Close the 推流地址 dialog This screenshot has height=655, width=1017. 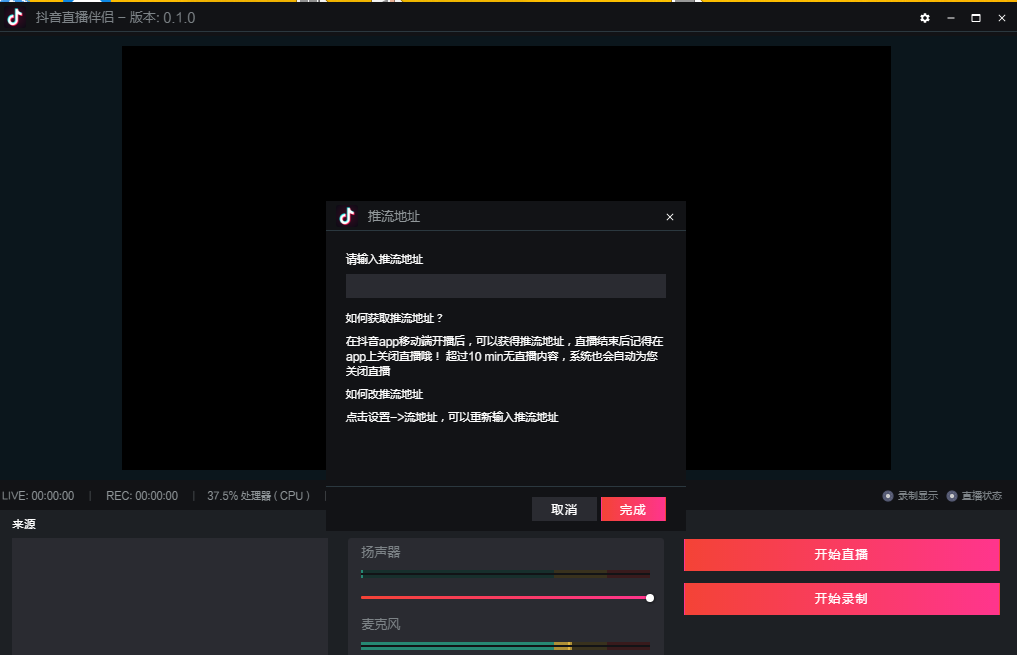(670, 217)
